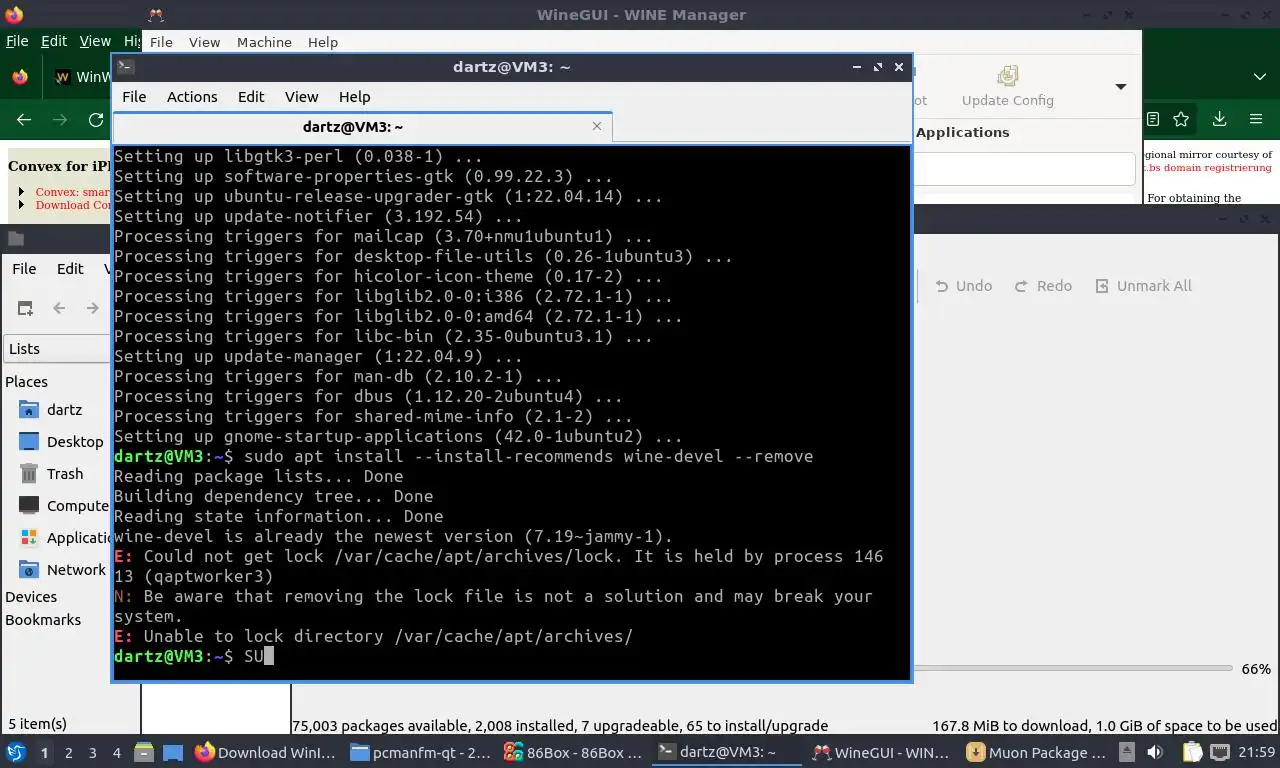Viewport: 1280px width, 768px height.
Task: Click the volume icon in system tray
Action: (x=1155, y=753)
